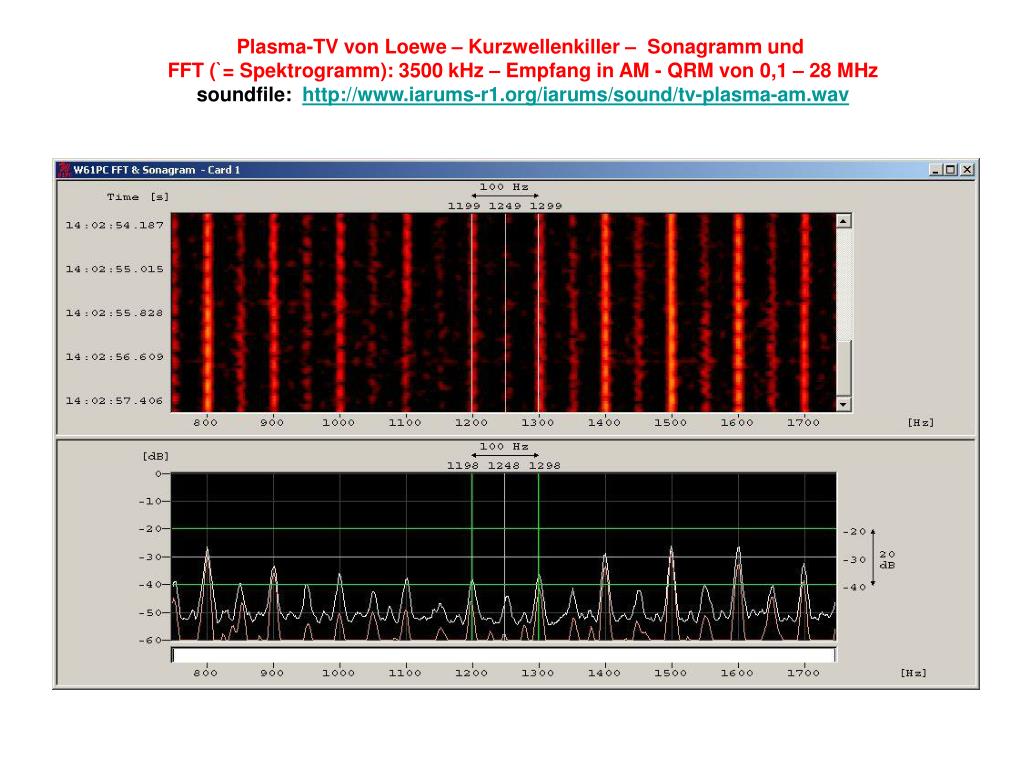Image resolution: width=1024 pixels, height=768 pixels.
Task: Click the 100 Hz span label above sonagram
Action: point(504,187)
